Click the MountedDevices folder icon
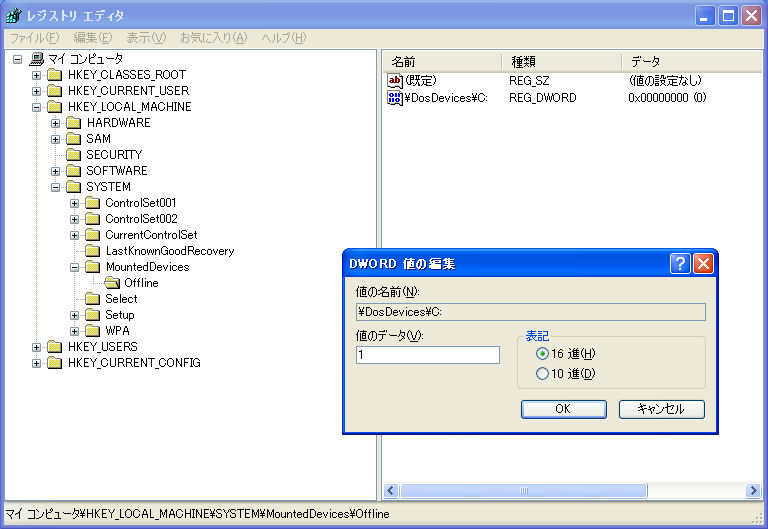The height and width of the screenshot is (529, 768). click(93, 267)
